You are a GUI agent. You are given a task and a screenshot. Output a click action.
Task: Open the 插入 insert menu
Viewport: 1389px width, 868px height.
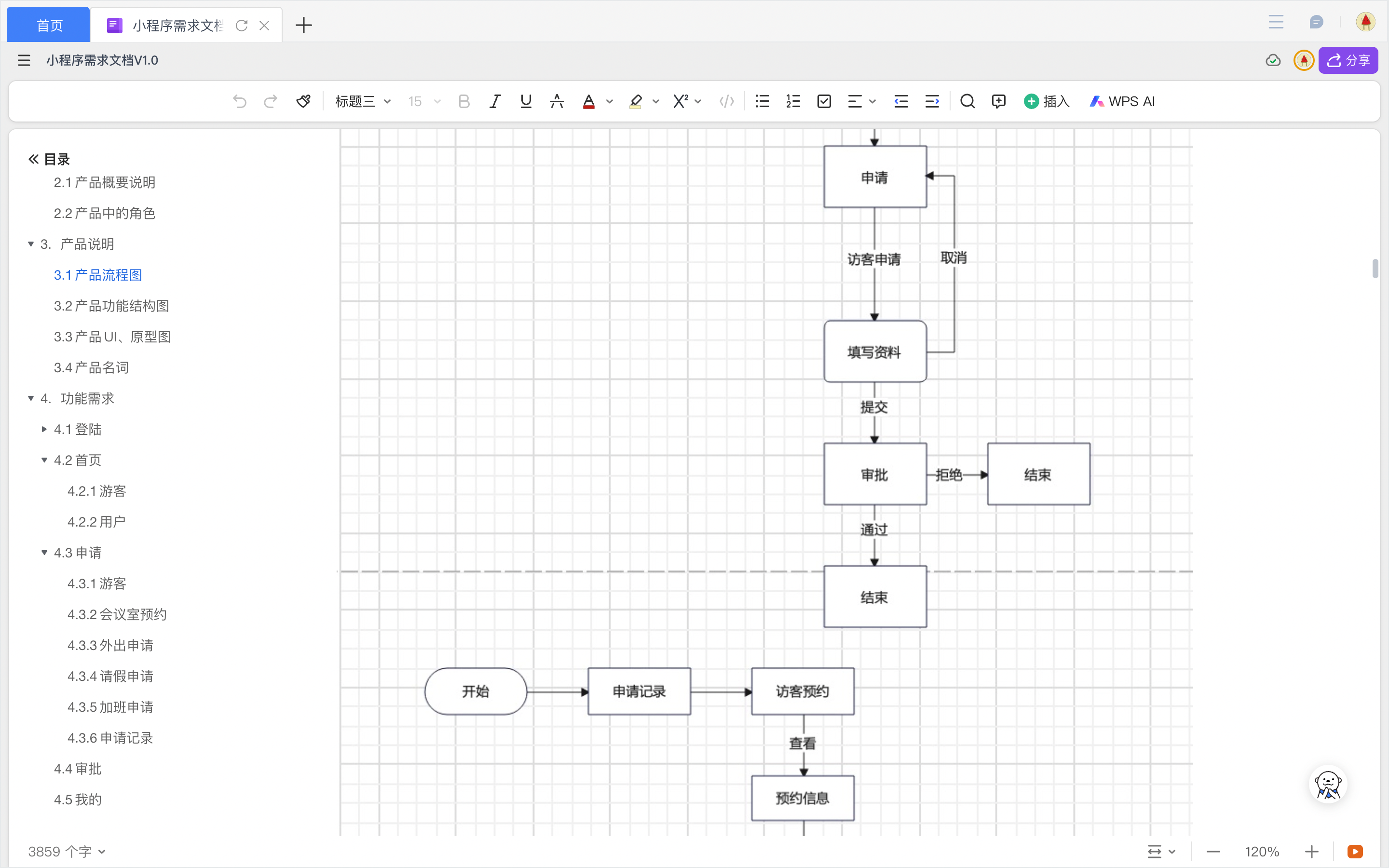click(x=1047, y=102)
